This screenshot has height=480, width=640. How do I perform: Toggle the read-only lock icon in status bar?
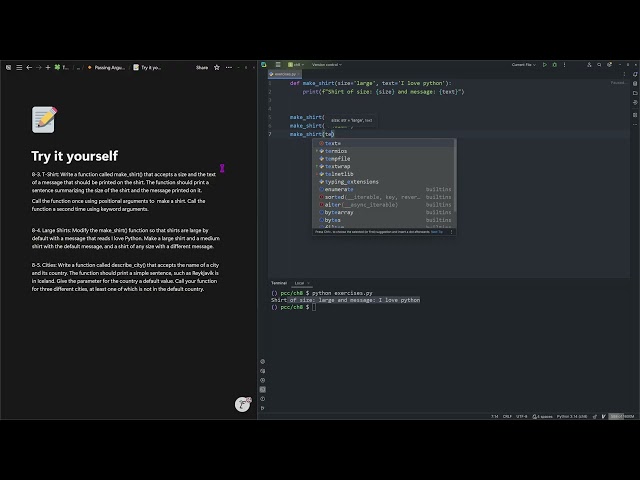pos(595,416)
